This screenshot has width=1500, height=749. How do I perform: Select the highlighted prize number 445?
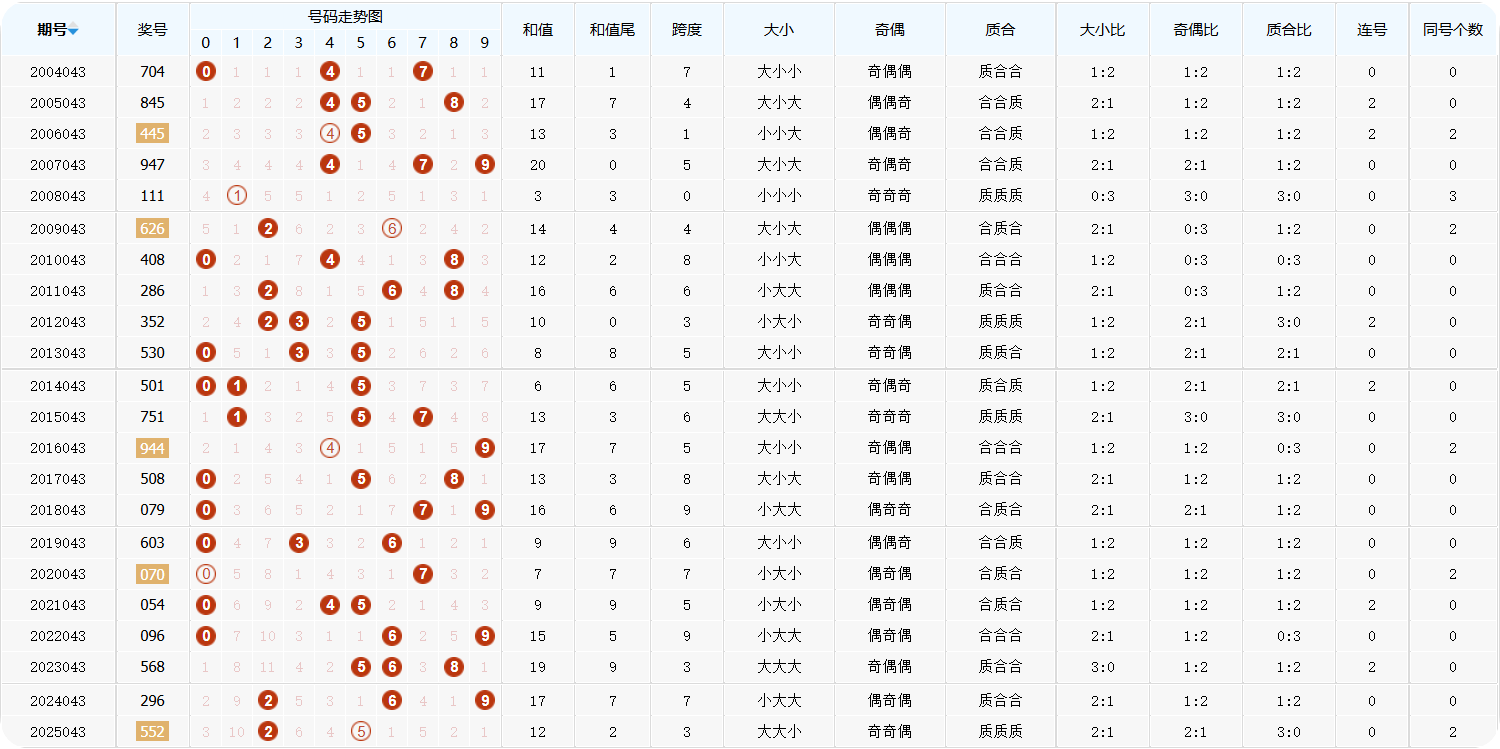pos(152,134)
